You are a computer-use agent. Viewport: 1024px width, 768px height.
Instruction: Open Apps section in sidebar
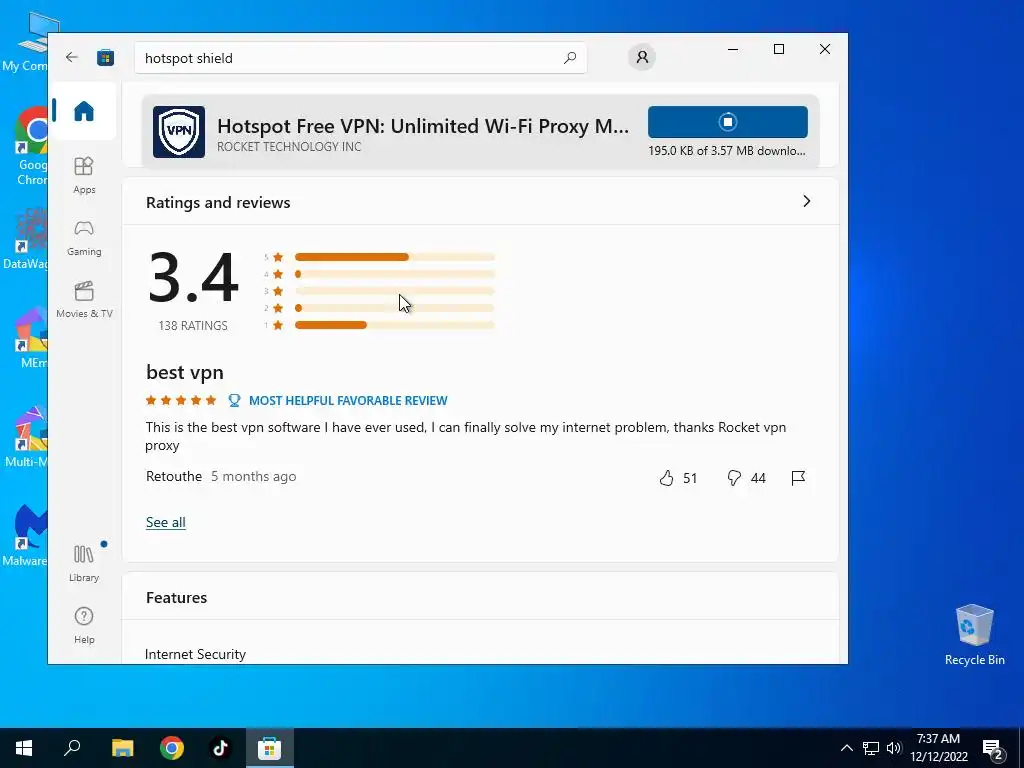pyautogui.click(x=84, y=175)
